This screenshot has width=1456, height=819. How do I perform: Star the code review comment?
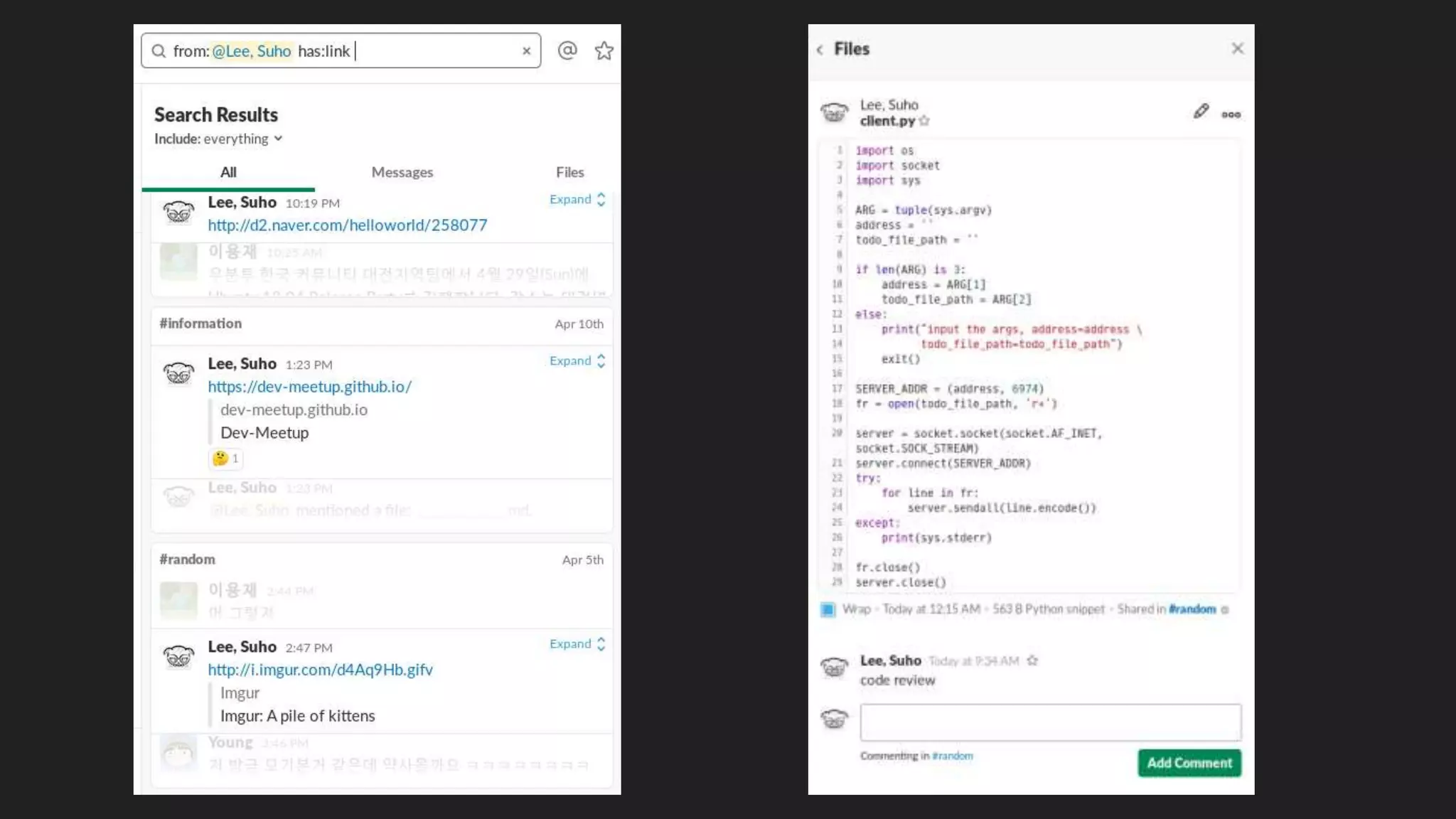1032,660
